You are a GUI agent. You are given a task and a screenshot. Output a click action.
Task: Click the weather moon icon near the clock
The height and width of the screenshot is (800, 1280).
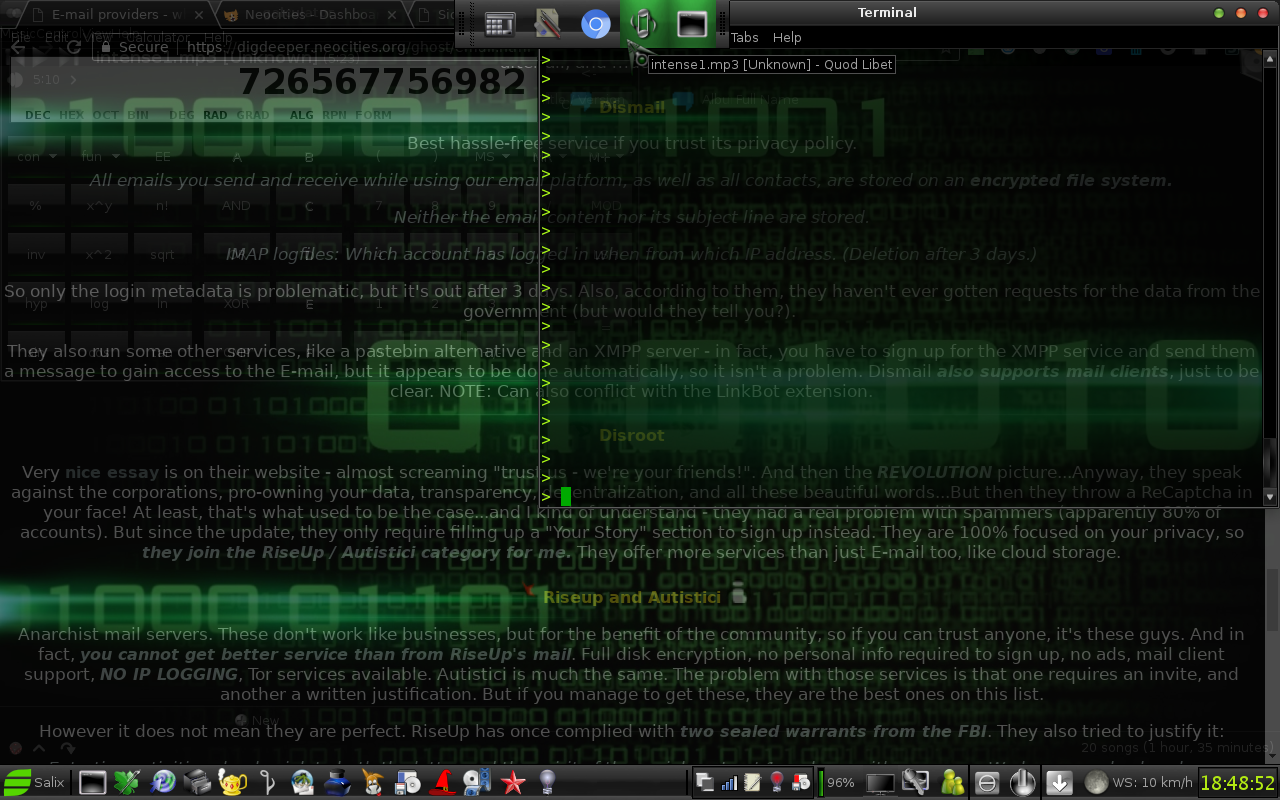(x=1096, y=782)
